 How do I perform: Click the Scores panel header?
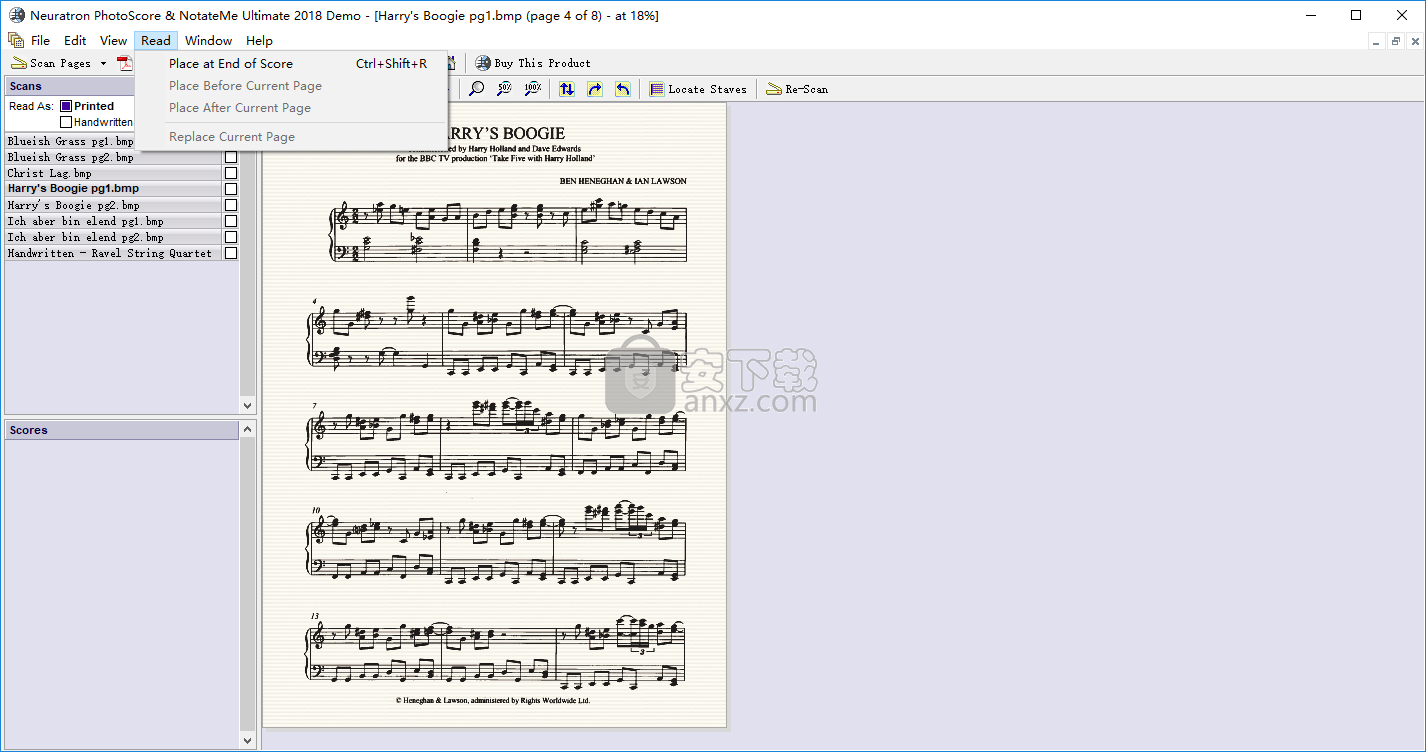point(122,430)
